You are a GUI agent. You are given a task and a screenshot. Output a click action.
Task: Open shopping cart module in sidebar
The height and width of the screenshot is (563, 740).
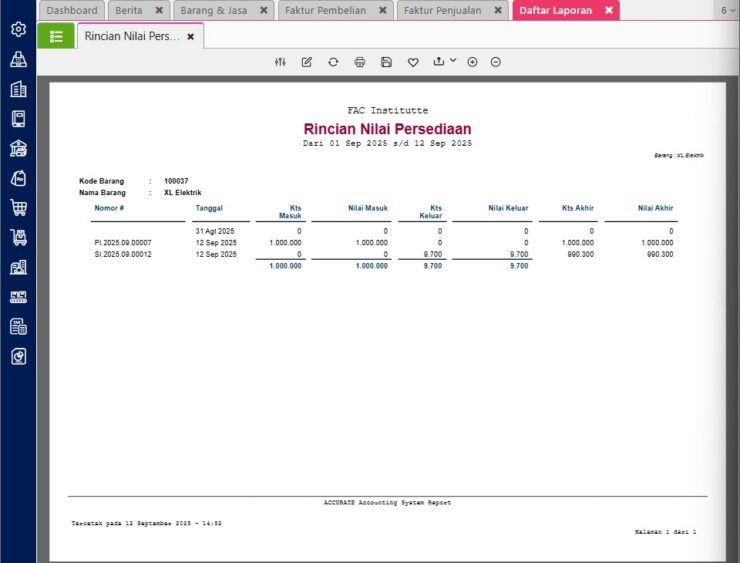point(18,208)
